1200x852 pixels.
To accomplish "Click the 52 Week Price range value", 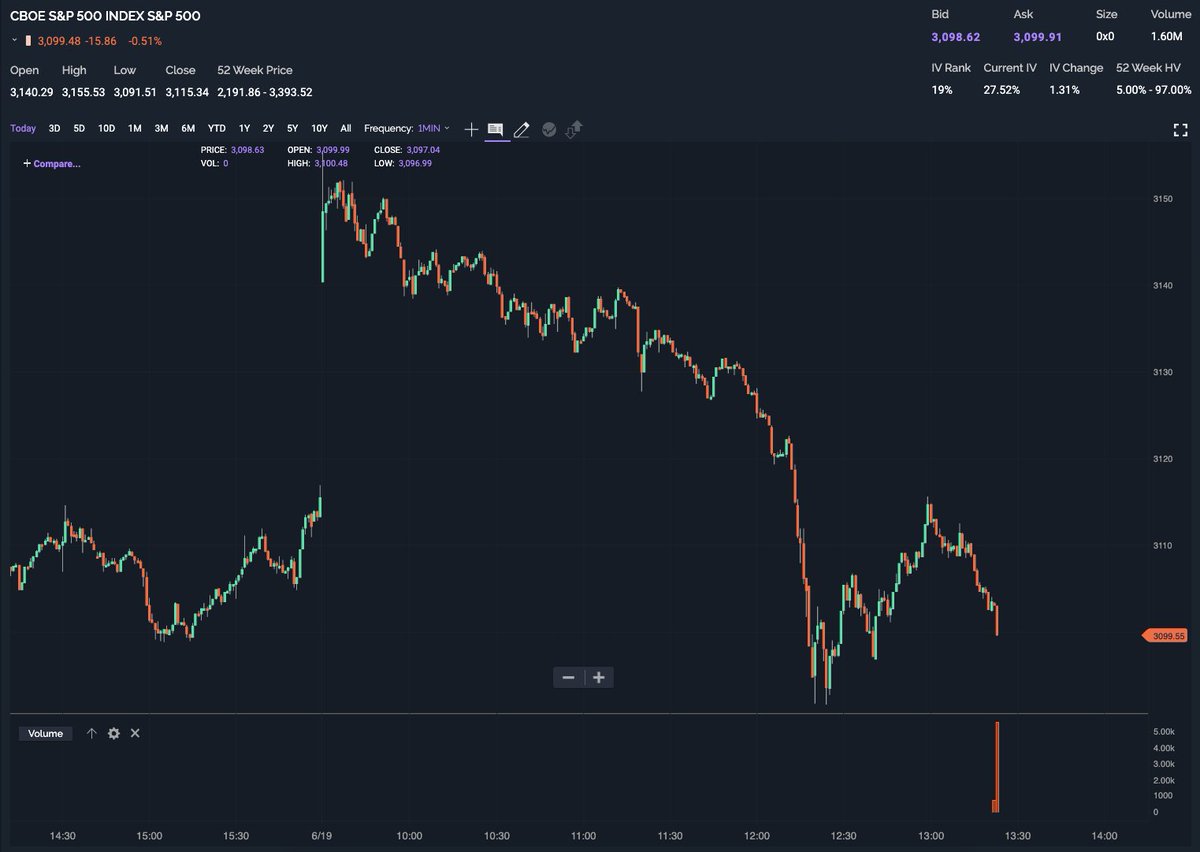I will pos(265,92).
